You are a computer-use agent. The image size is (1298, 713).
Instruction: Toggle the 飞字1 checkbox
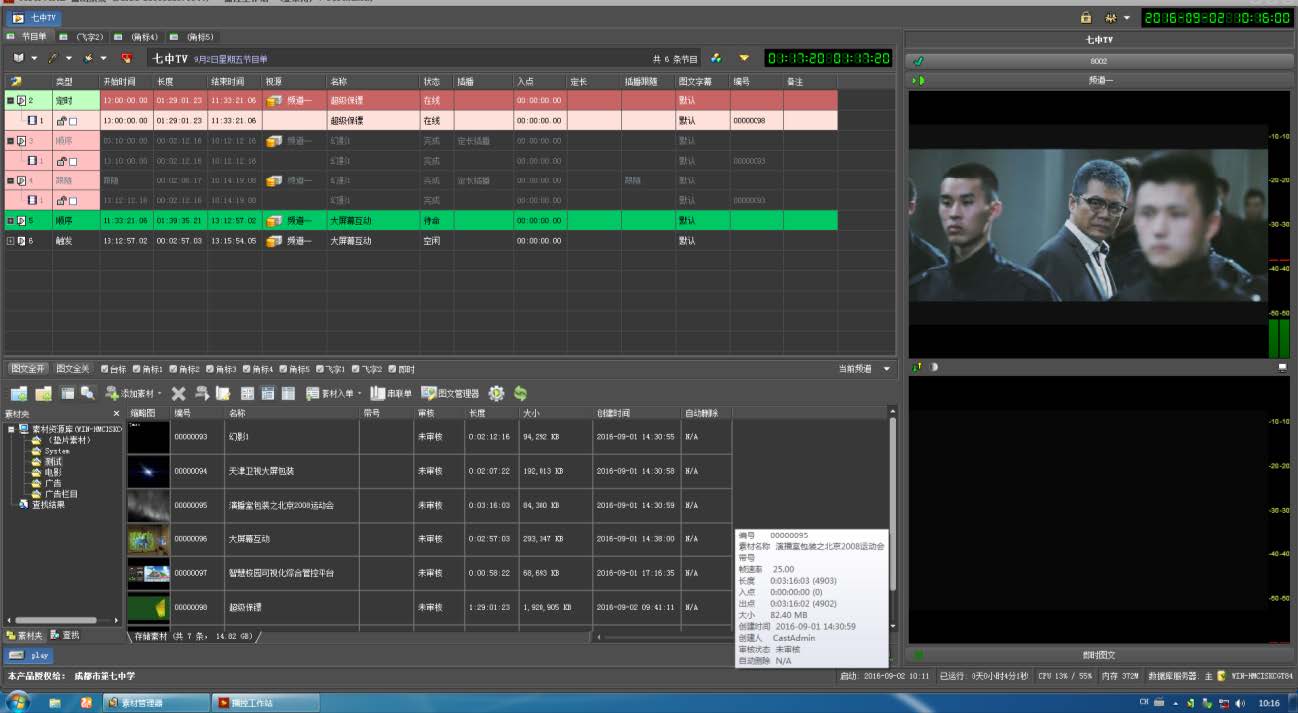(320, 369)
